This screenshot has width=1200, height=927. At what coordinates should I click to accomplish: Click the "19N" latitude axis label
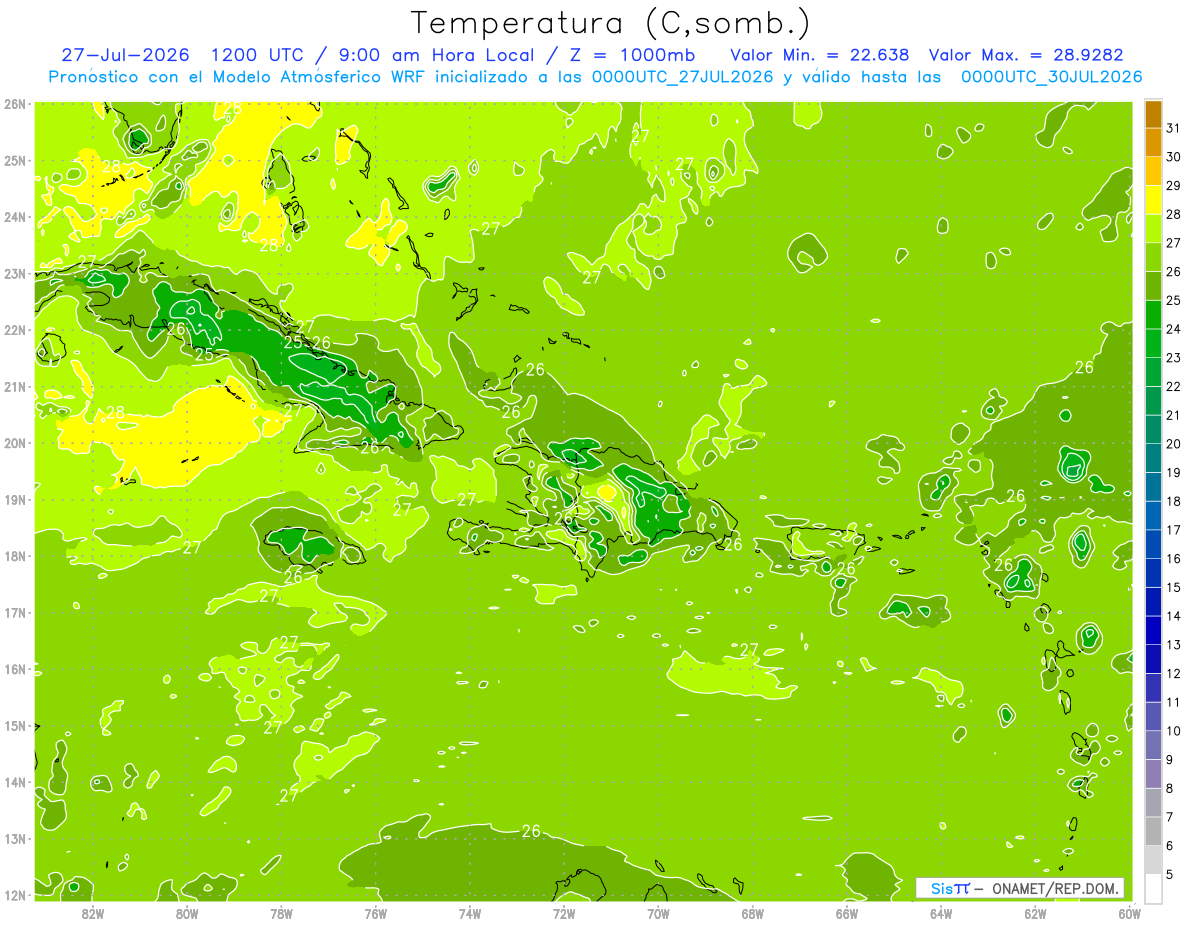(15, 499)
